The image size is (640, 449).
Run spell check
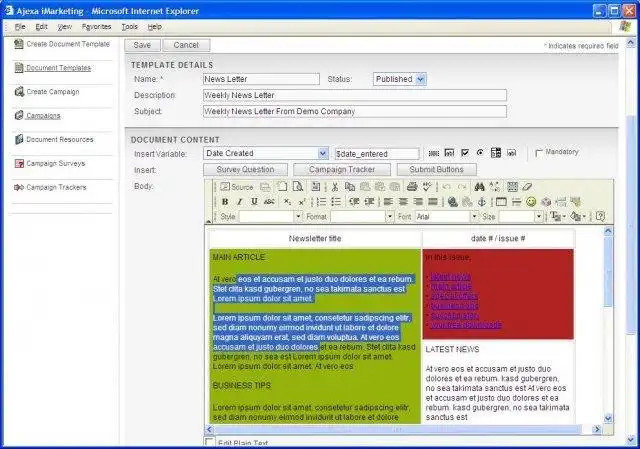click(427, 187)
